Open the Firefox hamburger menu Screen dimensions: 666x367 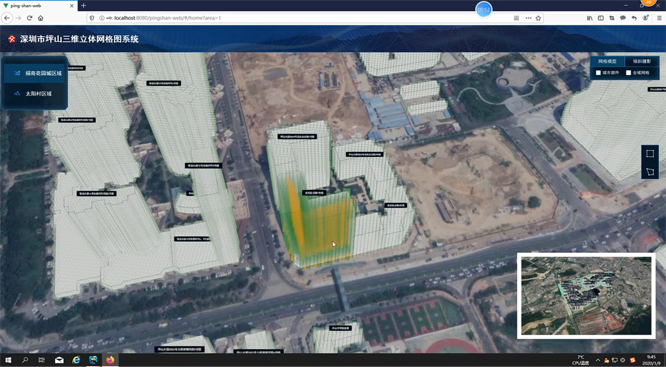pos(659,18)
